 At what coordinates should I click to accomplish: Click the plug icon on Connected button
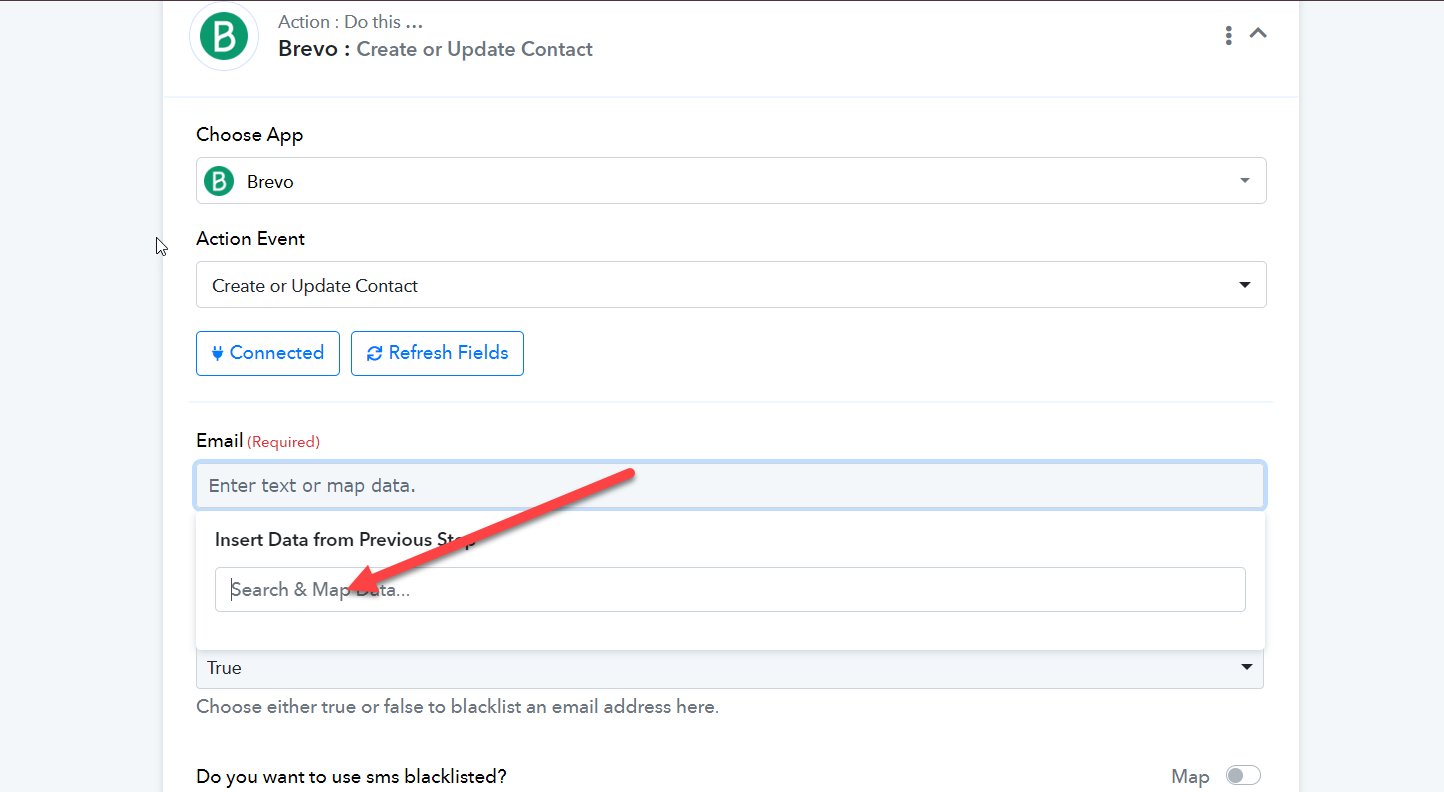tap(217, 353)
